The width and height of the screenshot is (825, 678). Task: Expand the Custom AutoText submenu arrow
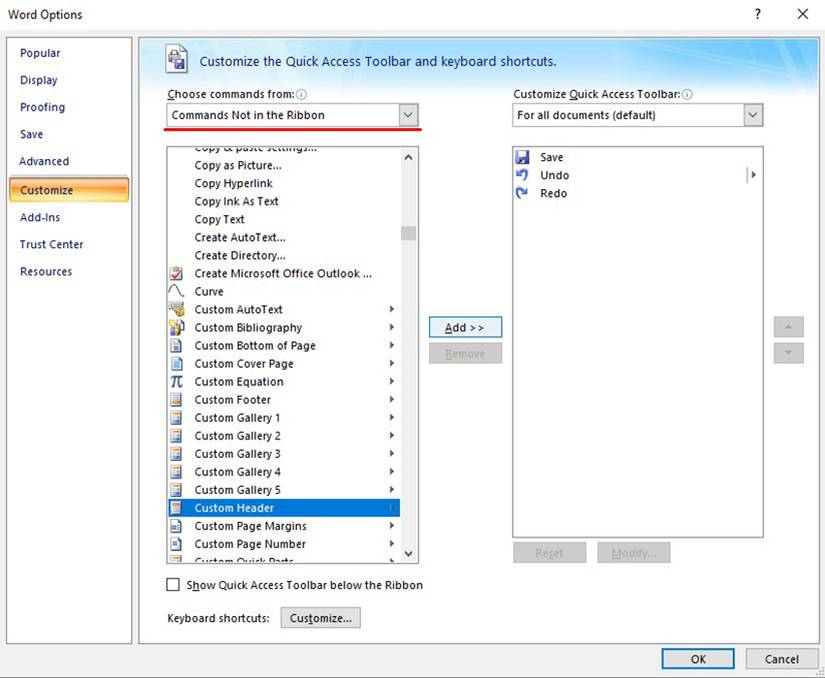click(391, 309)
